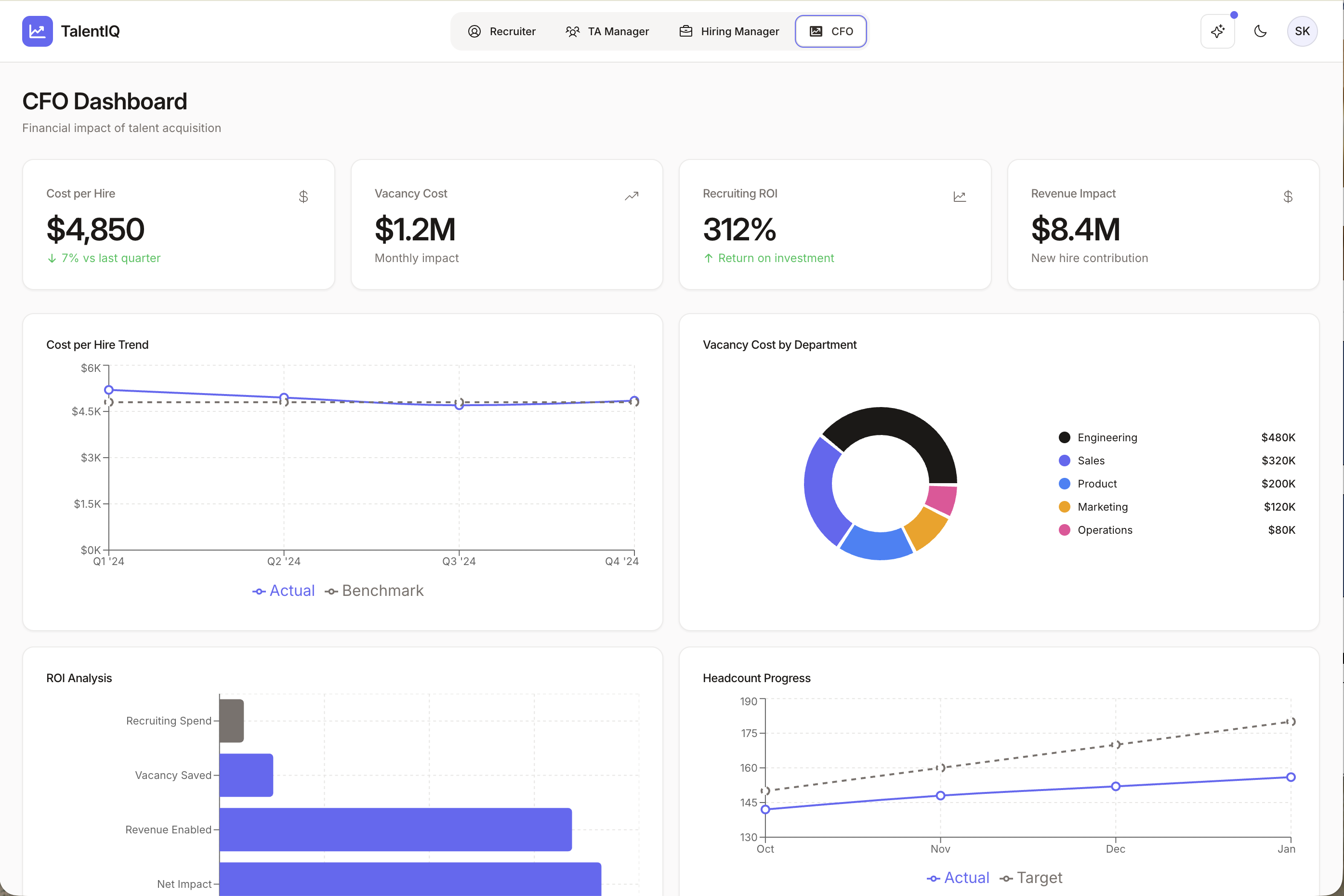Select the Hiring Manager tab
This screenshot has width=1344, height=896.
[x=728, y=31]
